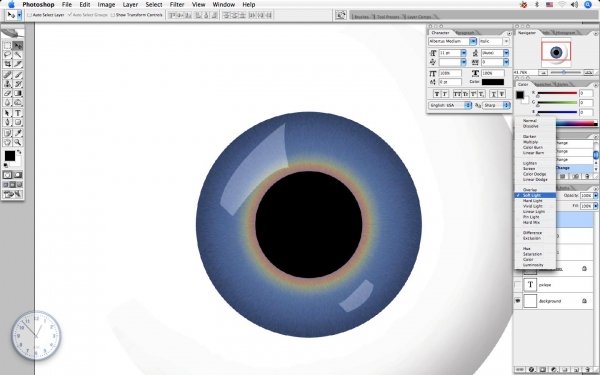The height and width of the screenshot is (375, 600).
Task: Select the Eraser tool
Action: 7,93
